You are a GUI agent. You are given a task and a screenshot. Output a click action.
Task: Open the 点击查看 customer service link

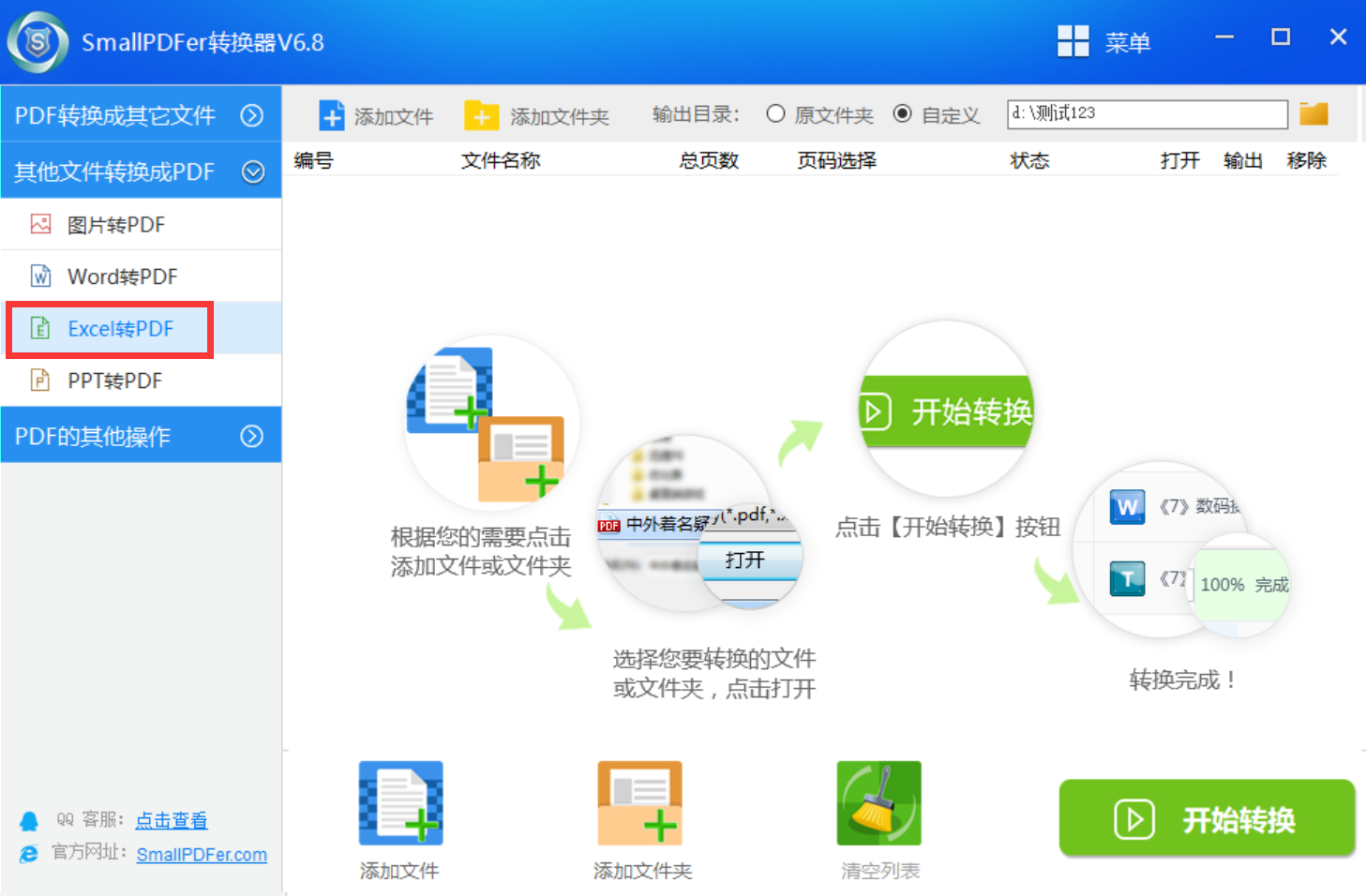click(x=172, y=820)
